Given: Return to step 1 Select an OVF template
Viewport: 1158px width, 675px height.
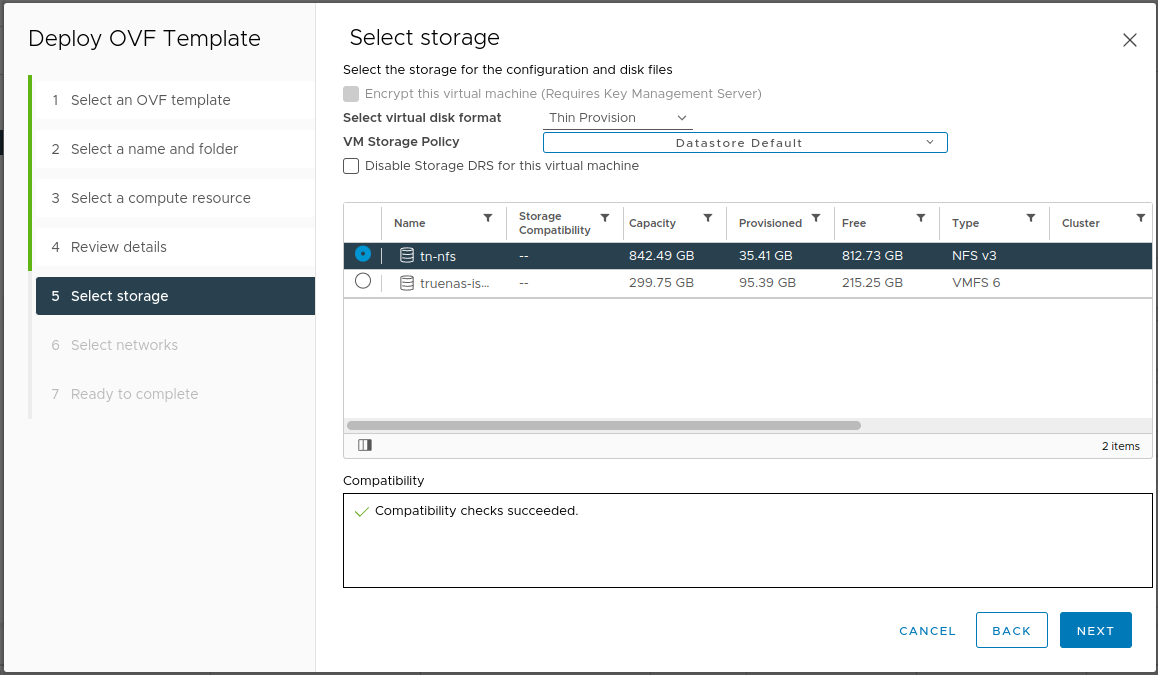Looking at the screenshot, I should pyautogui.click(x=150, y=100).
